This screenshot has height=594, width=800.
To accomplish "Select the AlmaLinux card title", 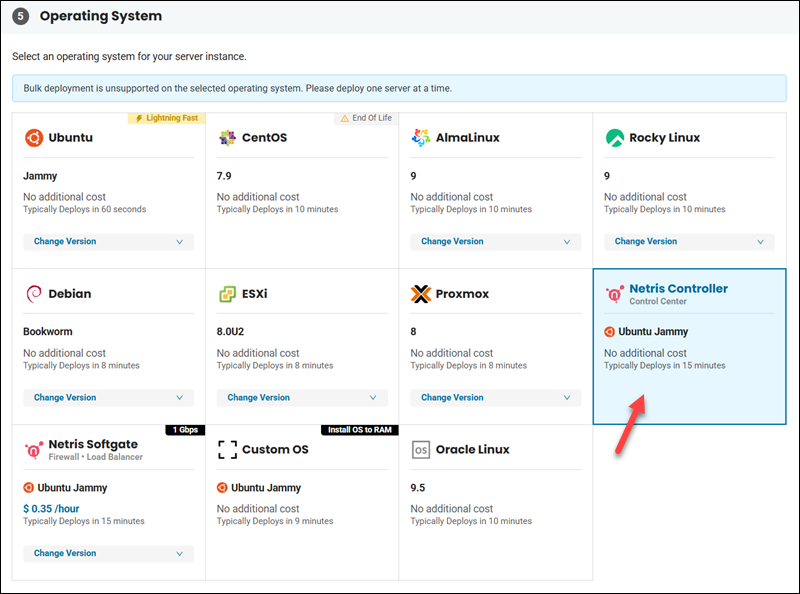I will [x=467, y=138].
